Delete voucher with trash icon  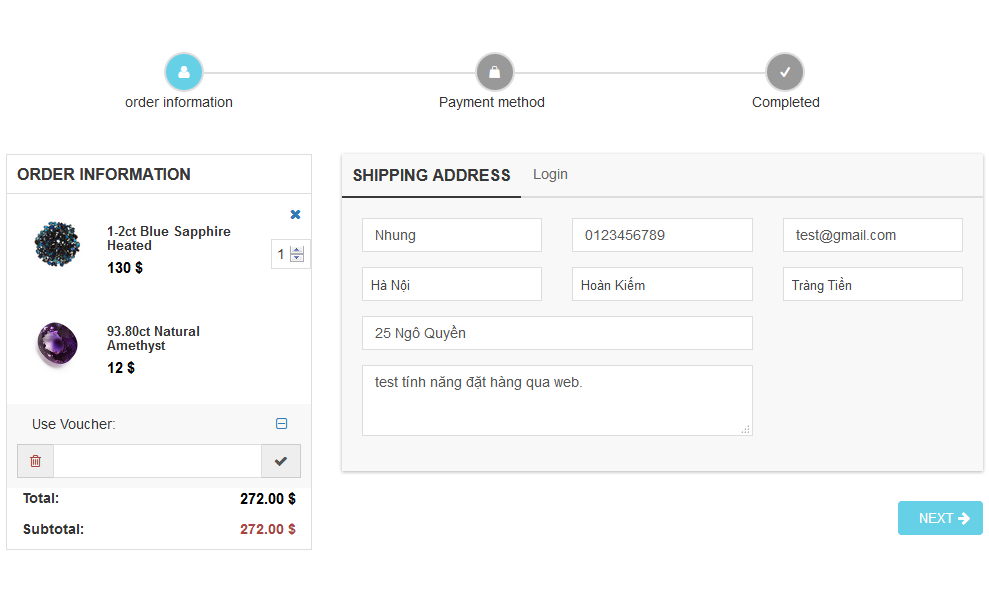click(35, 461)
